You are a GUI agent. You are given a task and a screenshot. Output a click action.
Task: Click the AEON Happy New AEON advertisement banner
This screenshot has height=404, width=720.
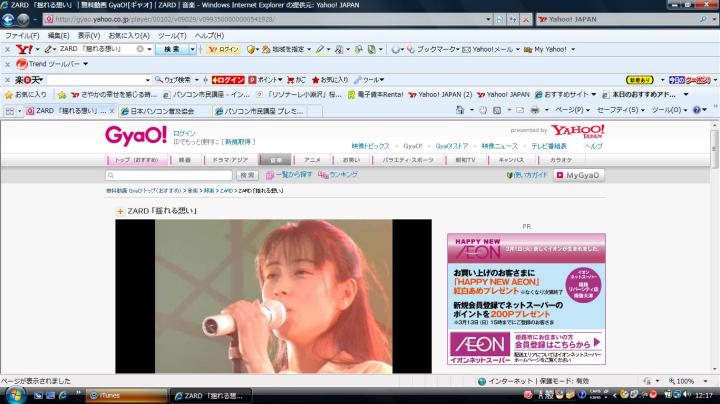point(526,298)
